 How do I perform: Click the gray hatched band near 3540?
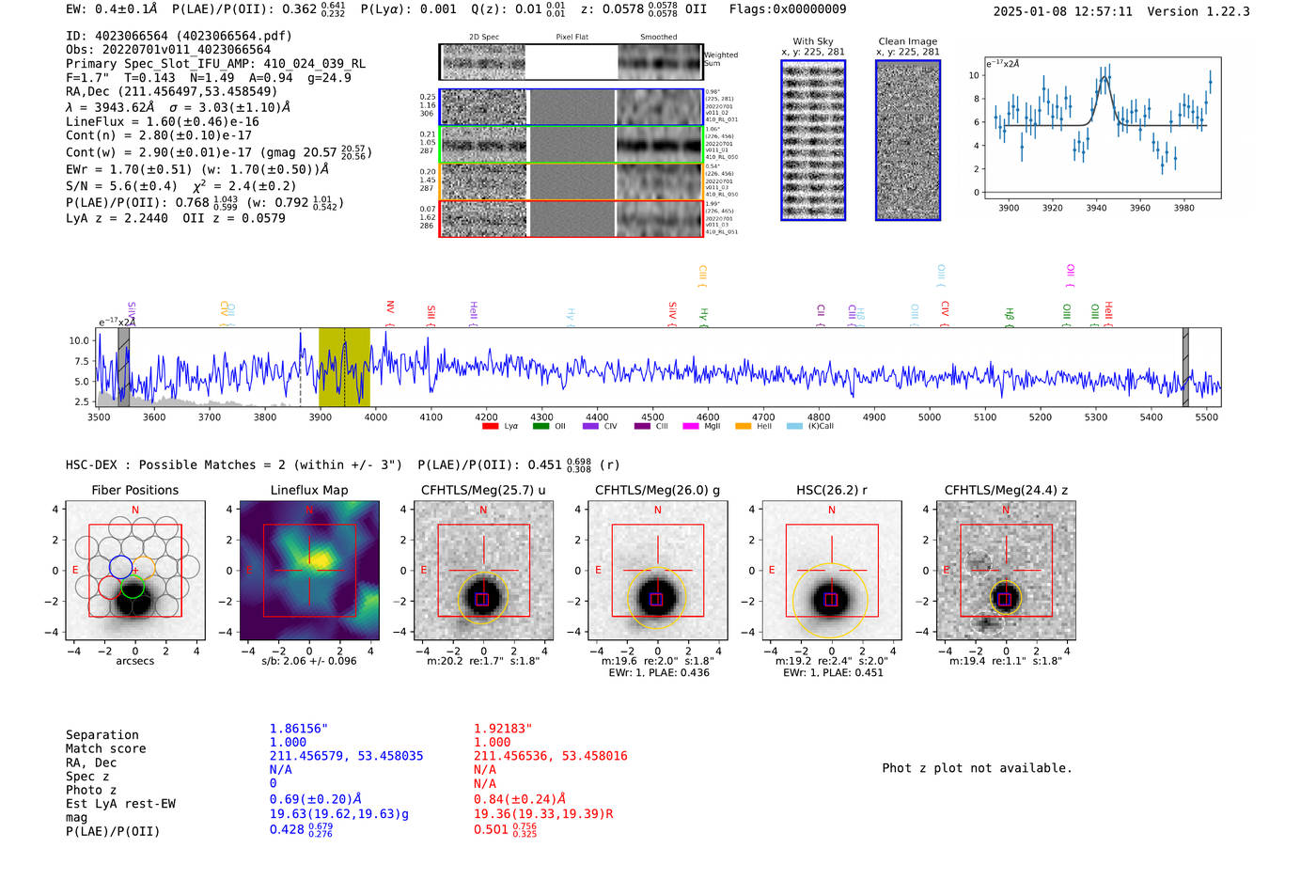123,367
